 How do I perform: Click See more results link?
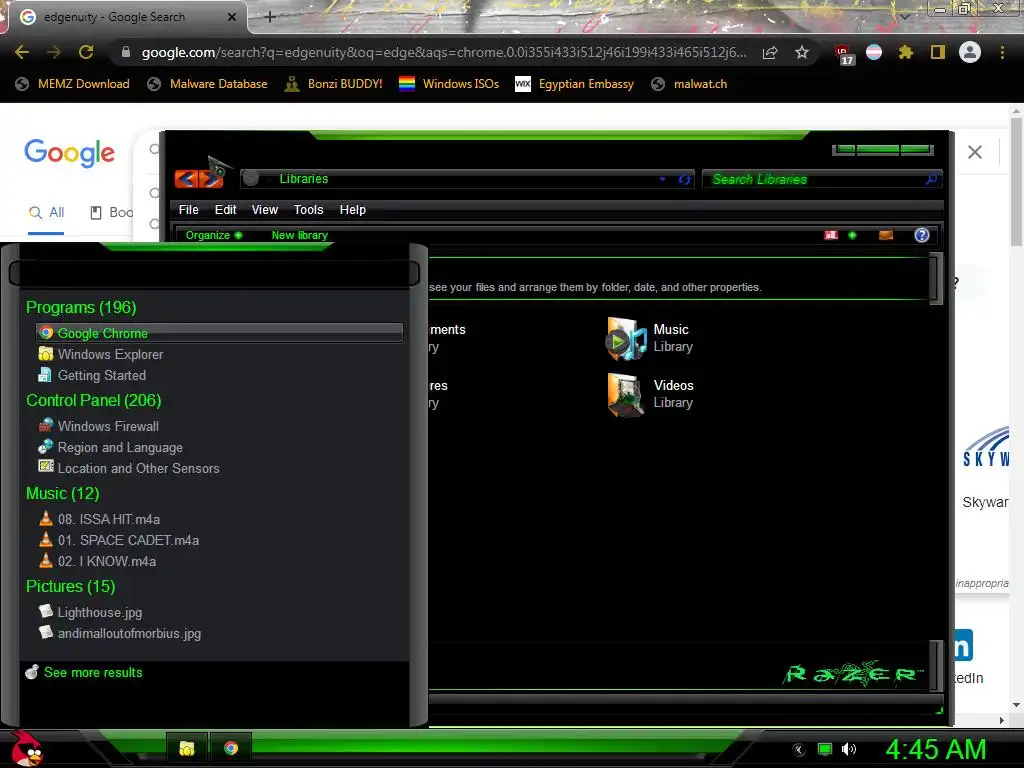coord(84,672)
